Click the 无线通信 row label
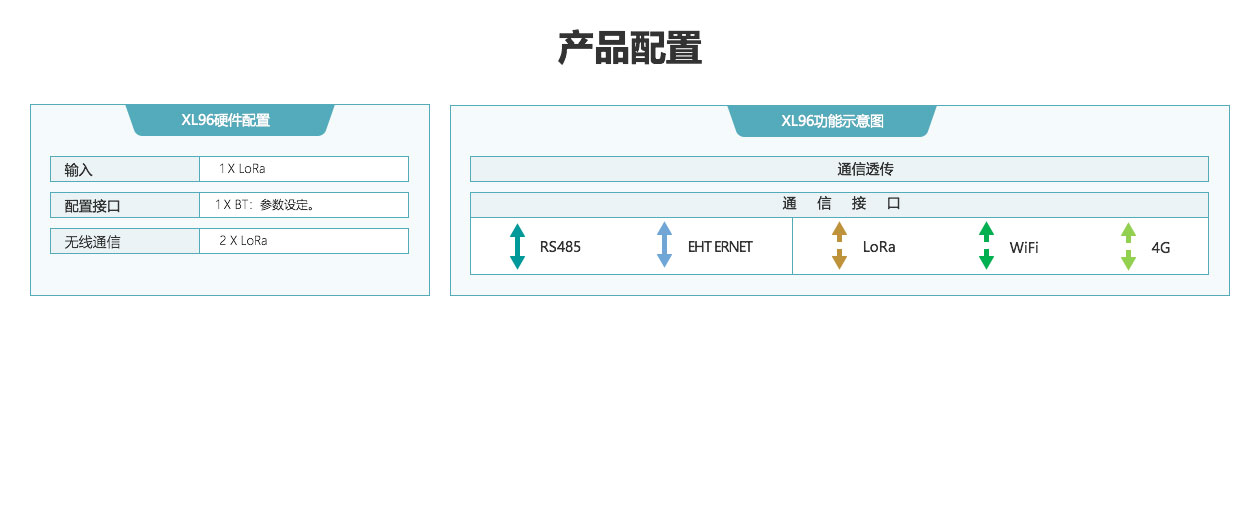Screen dimensions: 1260x516 93,242
